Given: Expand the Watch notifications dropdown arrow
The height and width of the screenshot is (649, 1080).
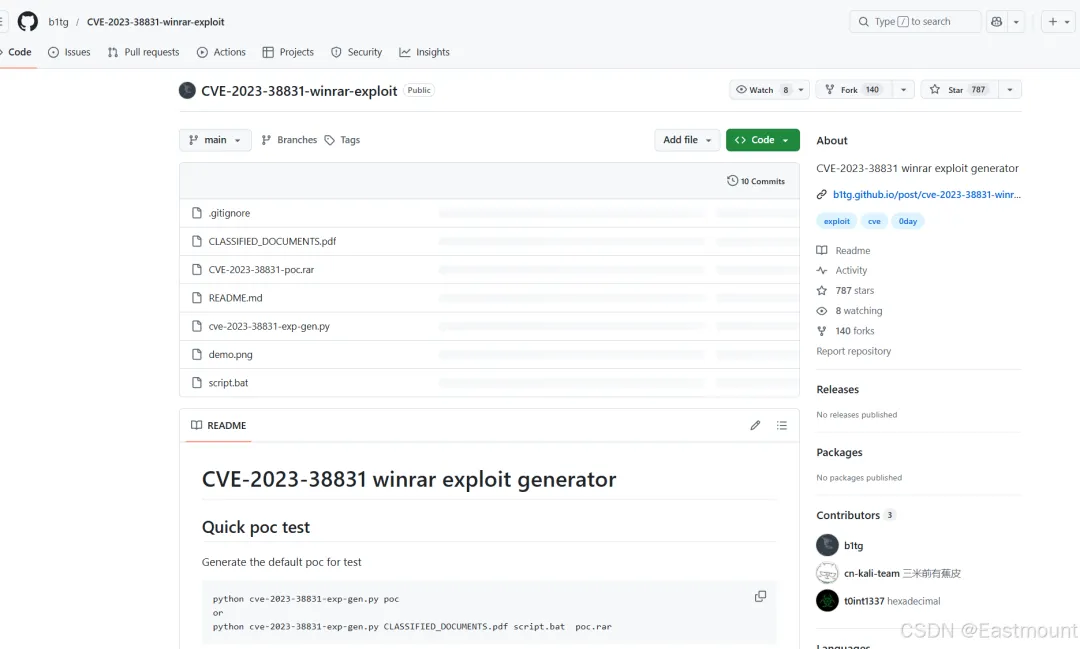Looking at the screenshot, I should pos(801,90).
